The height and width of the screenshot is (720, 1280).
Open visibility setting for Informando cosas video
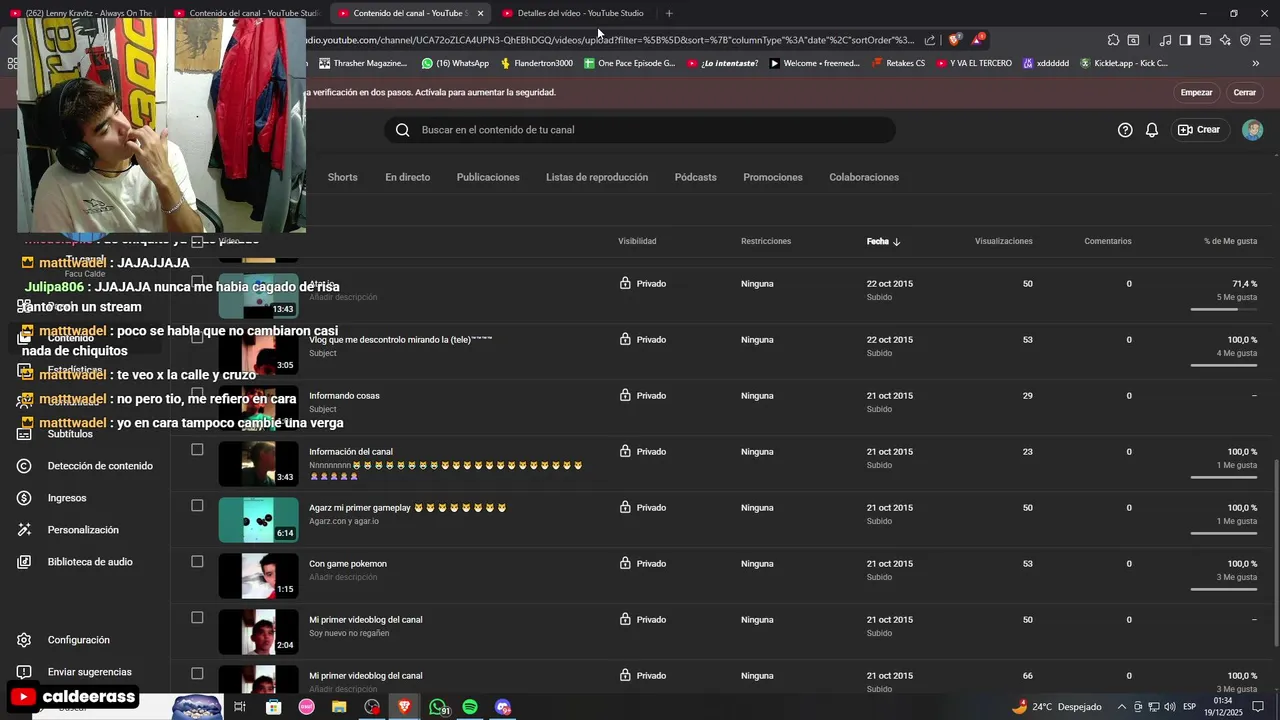642,396
